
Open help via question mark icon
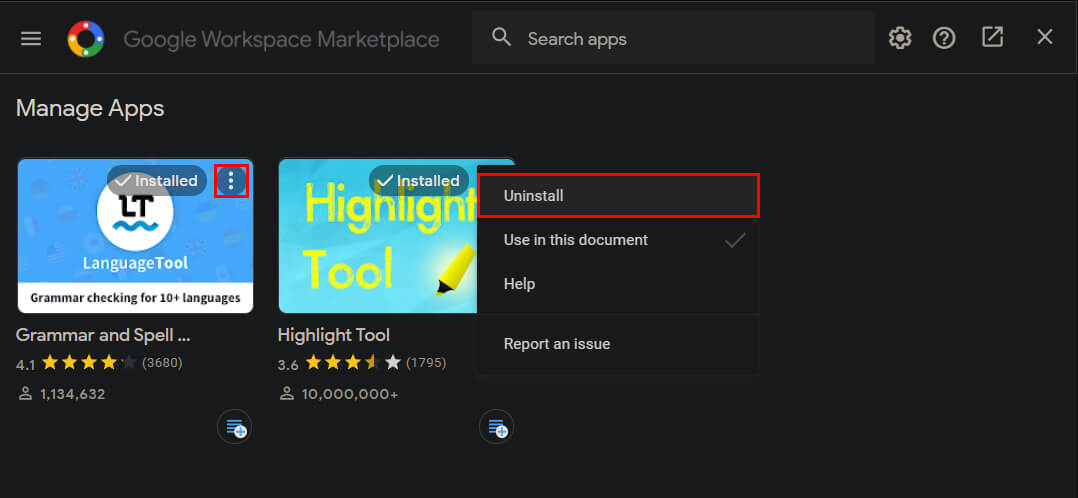point(944,38)
